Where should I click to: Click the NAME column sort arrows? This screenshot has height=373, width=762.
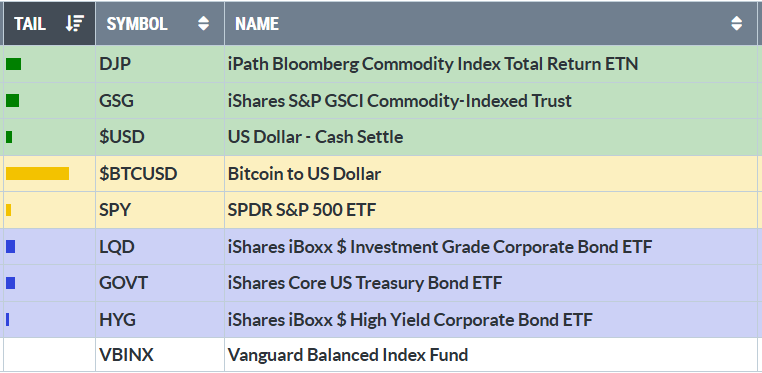(737, 23)
